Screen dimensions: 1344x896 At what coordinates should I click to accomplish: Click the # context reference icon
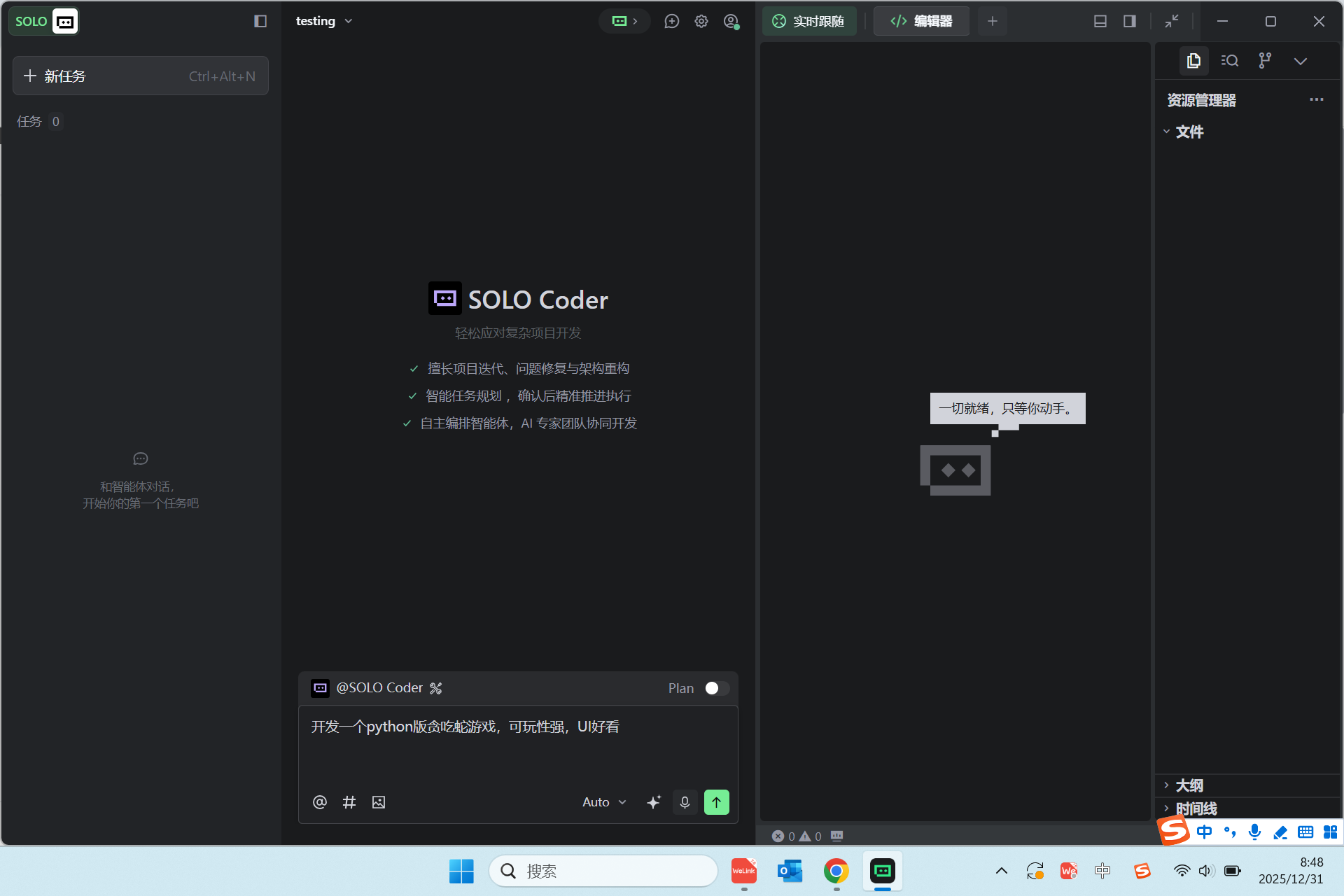[x=349, y=802]
